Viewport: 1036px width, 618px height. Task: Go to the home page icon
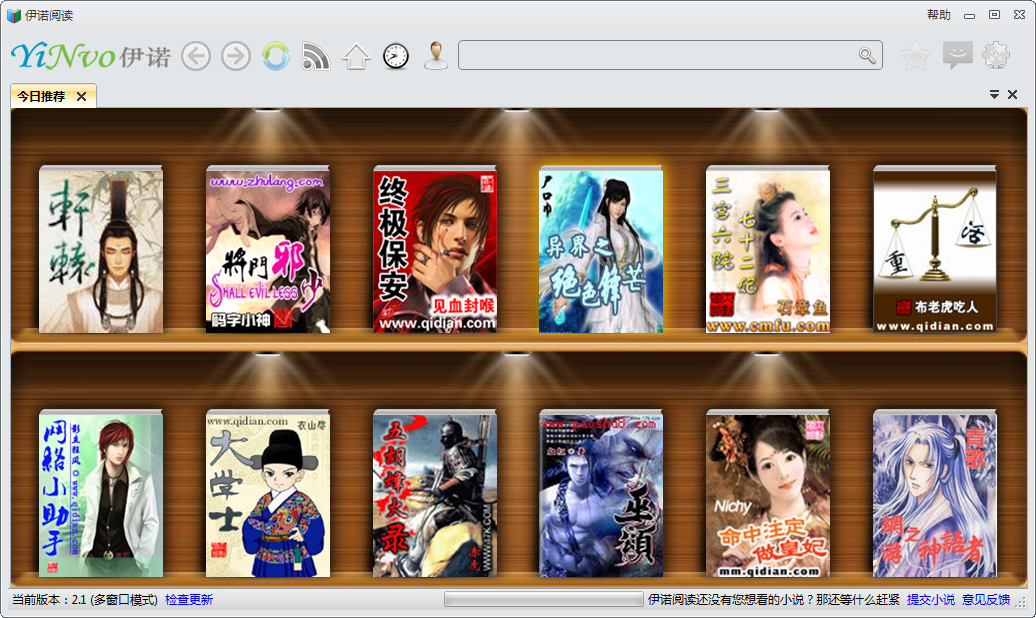(x=356, y=56)
